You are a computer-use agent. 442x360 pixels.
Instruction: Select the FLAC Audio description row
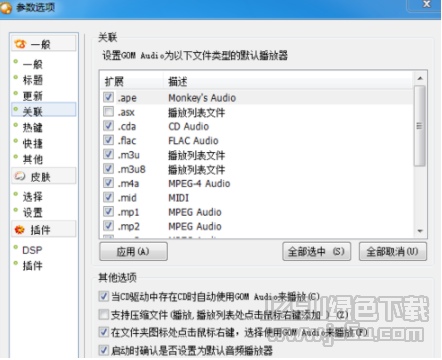point(193,141)
